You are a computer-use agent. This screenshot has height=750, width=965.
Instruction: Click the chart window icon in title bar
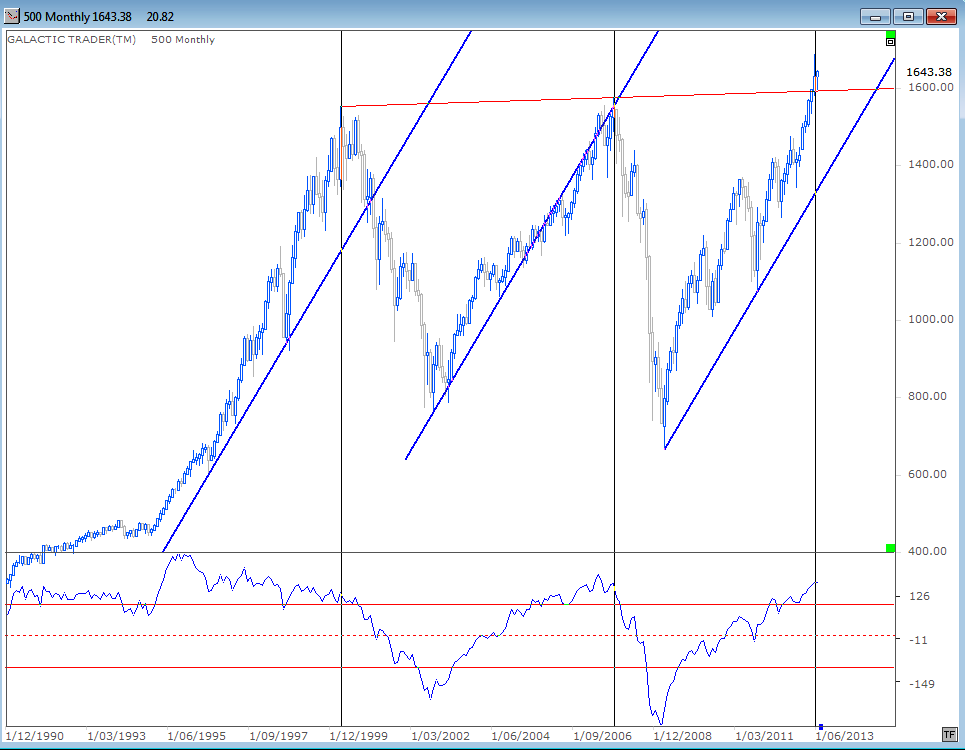click(12, 16)
